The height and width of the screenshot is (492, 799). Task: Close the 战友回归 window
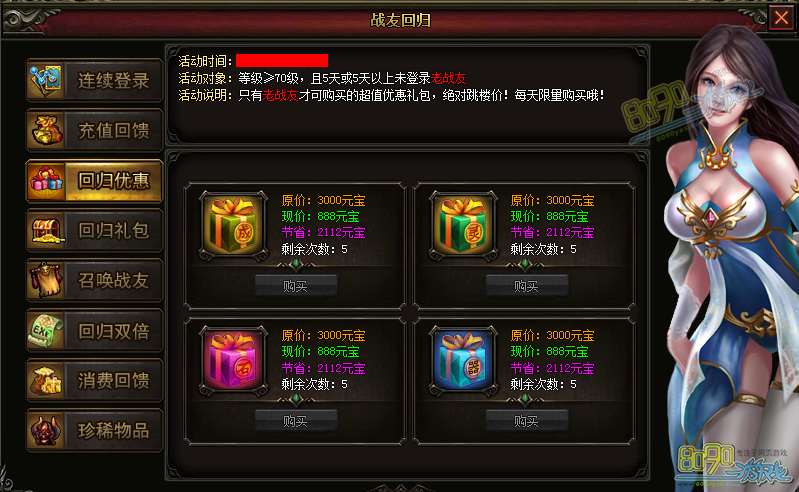point(781,18)
